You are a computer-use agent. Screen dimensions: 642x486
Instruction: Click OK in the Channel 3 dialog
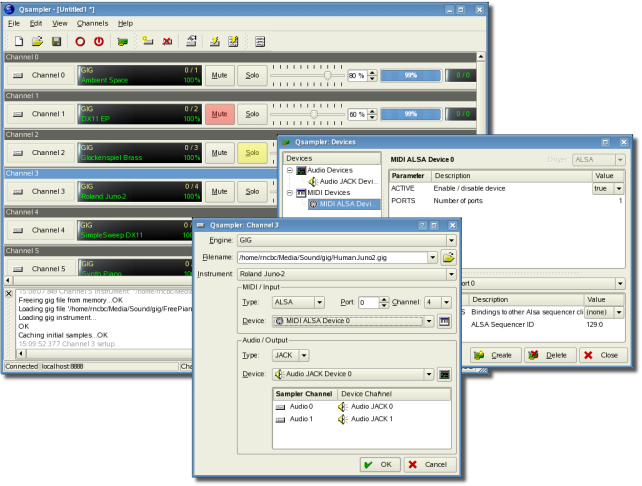pyautogui.click(x=379, y=465)
